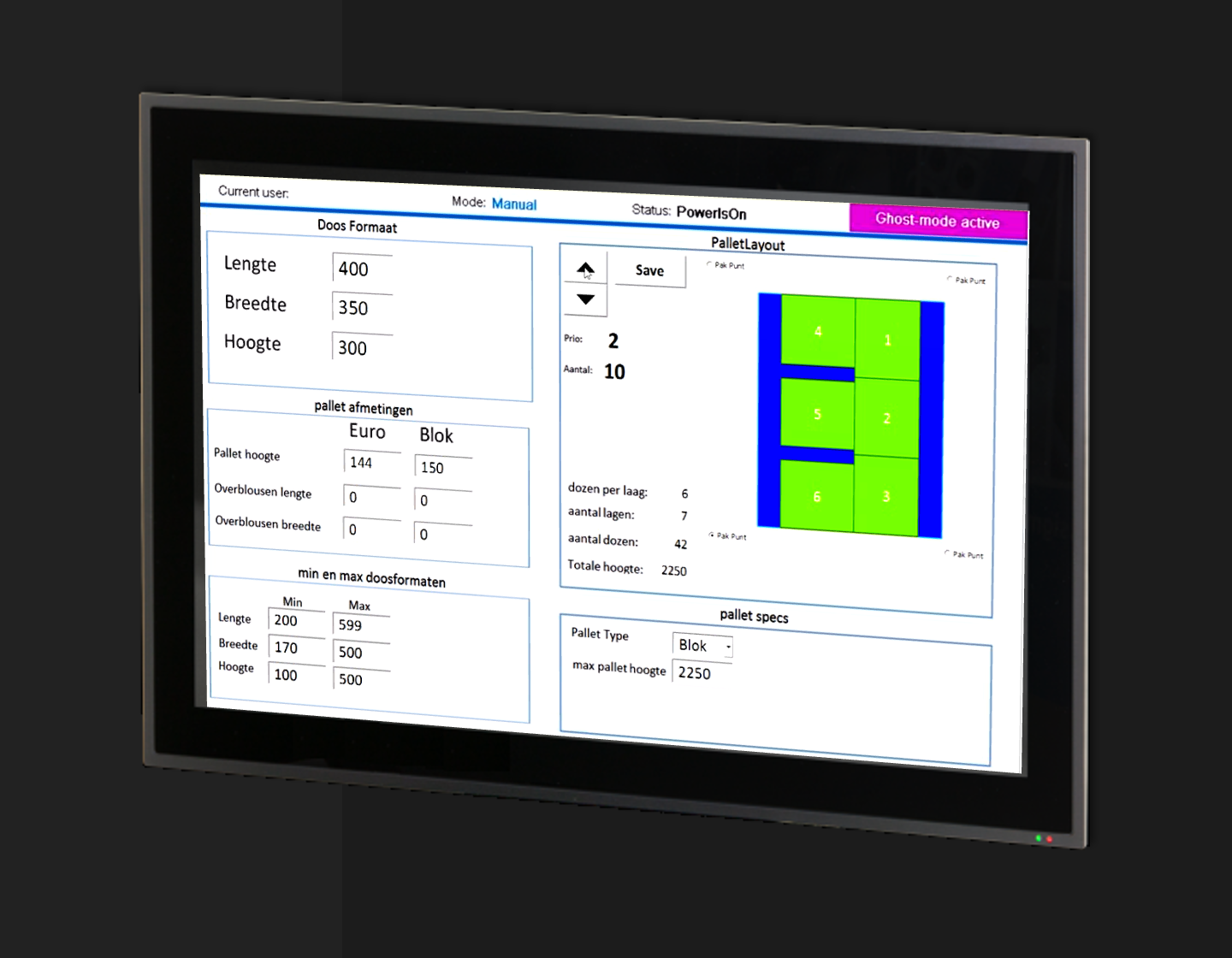Click the Max Lengte field showing 599

(360, 625)
